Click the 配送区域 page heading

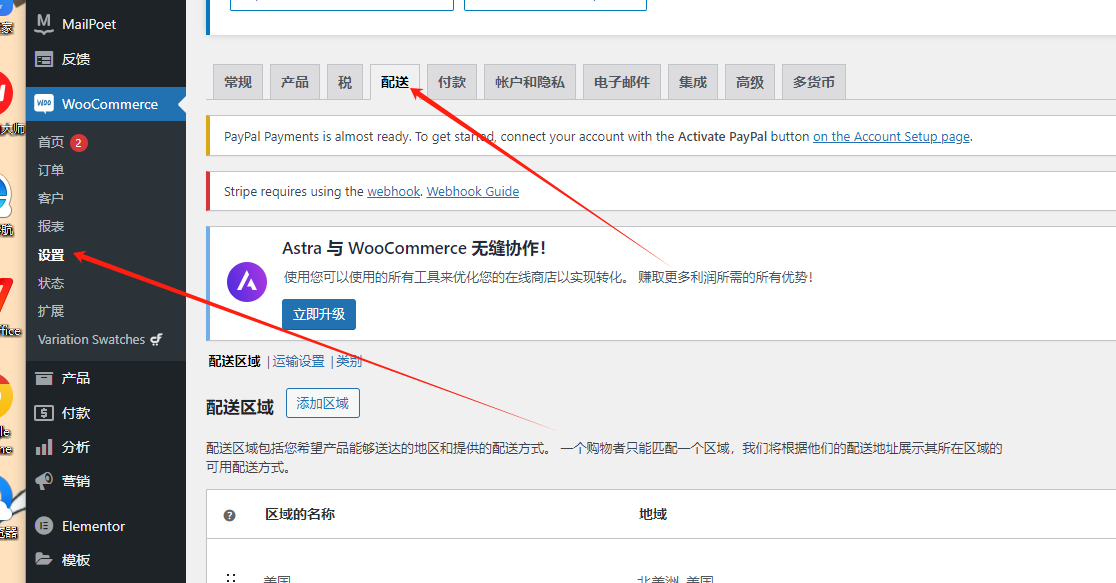coord(240,407)
